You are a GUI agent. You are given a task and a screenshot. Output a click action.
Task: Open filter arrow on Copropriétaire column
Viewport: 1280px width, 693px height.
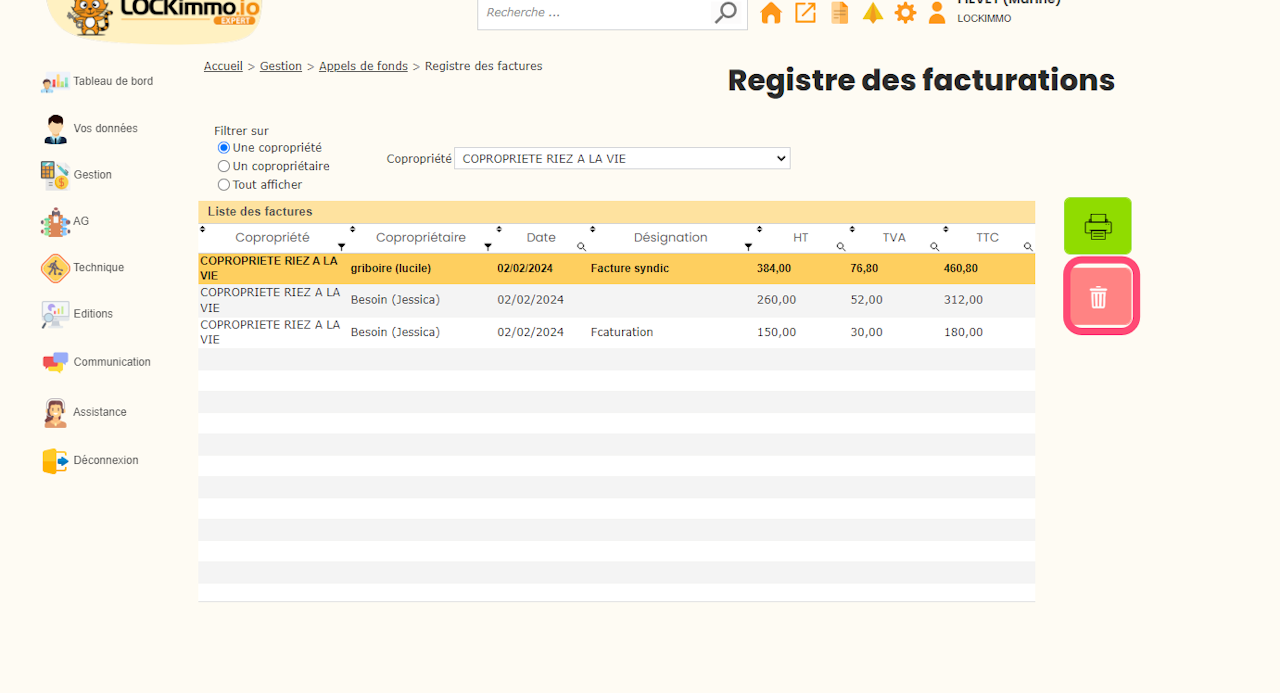[488, 246]
